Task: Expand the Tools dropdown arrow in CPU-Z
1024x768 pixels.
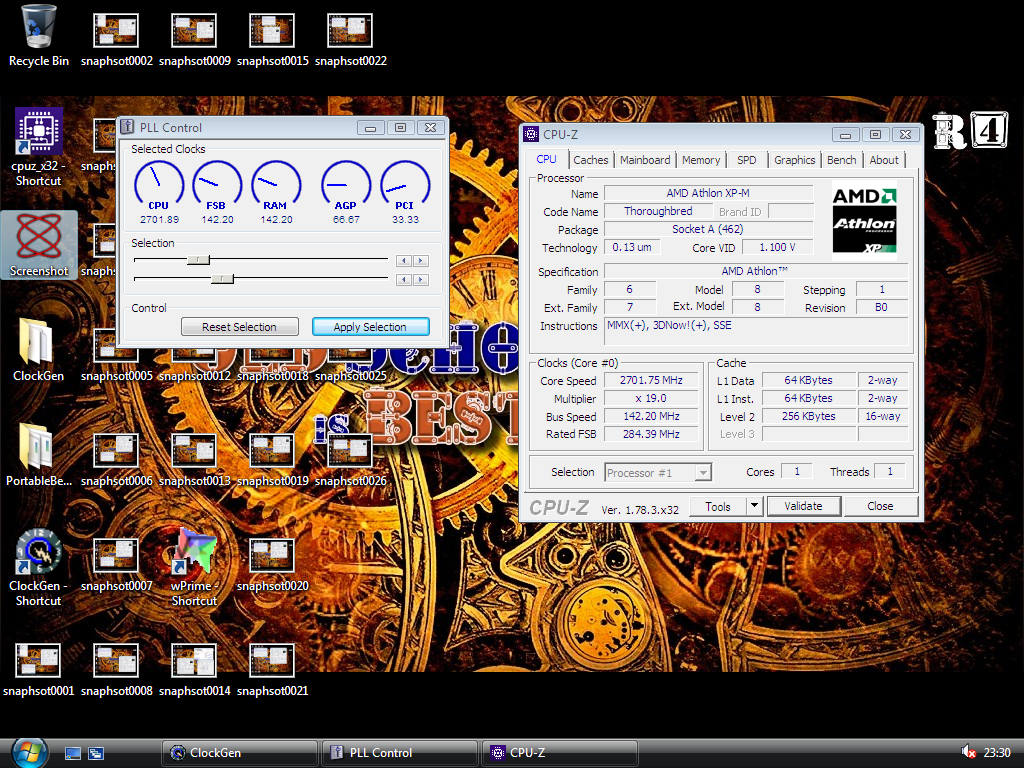Action: click(754, 505)
